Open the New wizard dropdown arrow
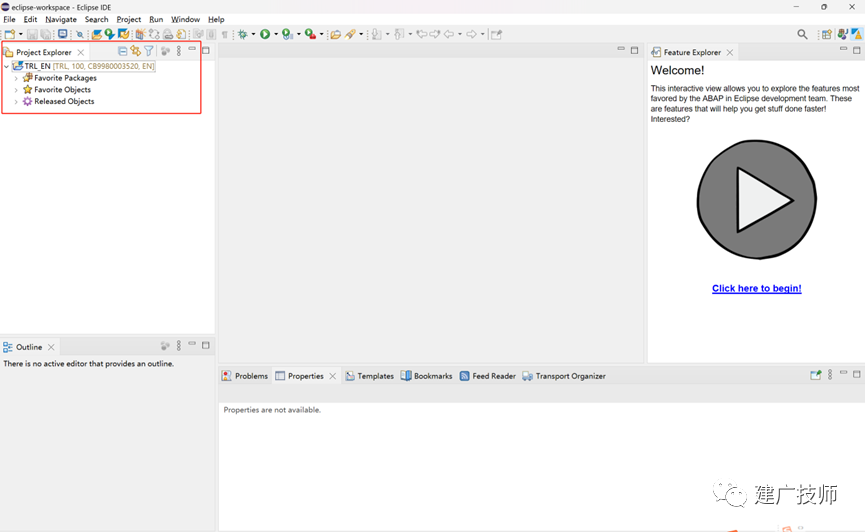 [x=21, y=34]
